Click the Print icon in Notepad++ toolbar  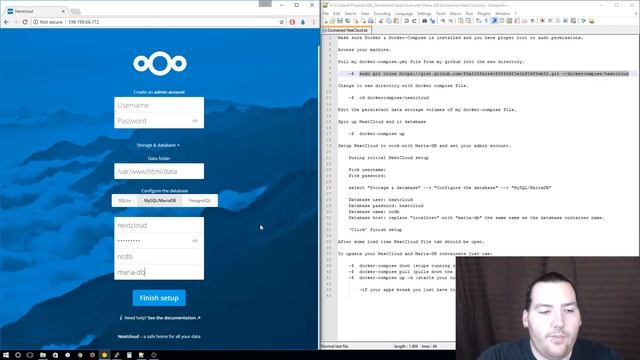pyautogui.click(x=371, y=21)
